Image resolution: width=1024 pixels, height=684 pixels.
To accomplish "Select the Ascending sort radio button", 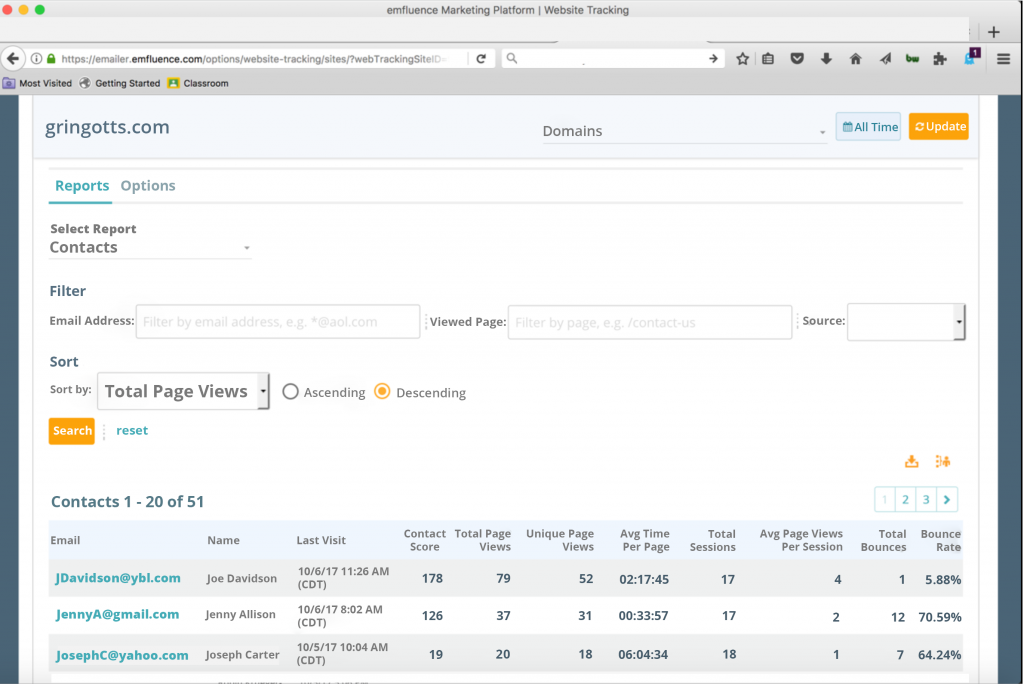I will (290, 392).
